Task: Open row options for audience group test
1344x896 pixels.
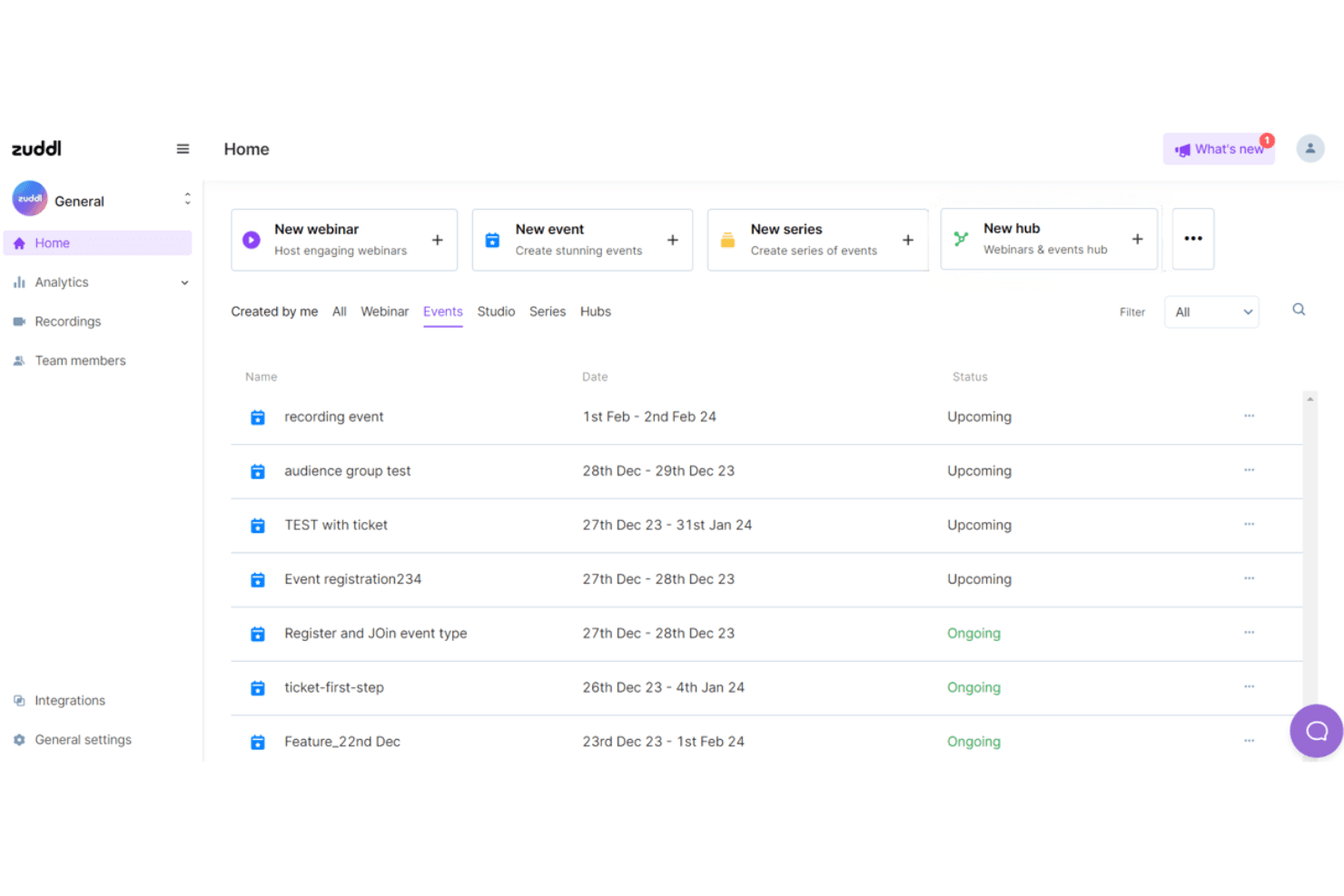Action: pos(1249,470)
